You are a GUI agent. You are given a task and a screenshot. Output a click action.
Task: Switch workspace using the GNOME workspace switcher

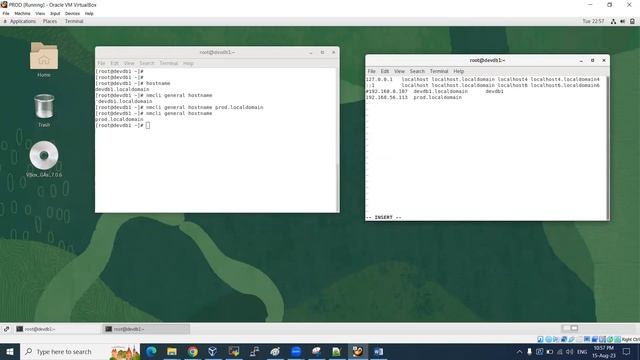tap(570, 329)
